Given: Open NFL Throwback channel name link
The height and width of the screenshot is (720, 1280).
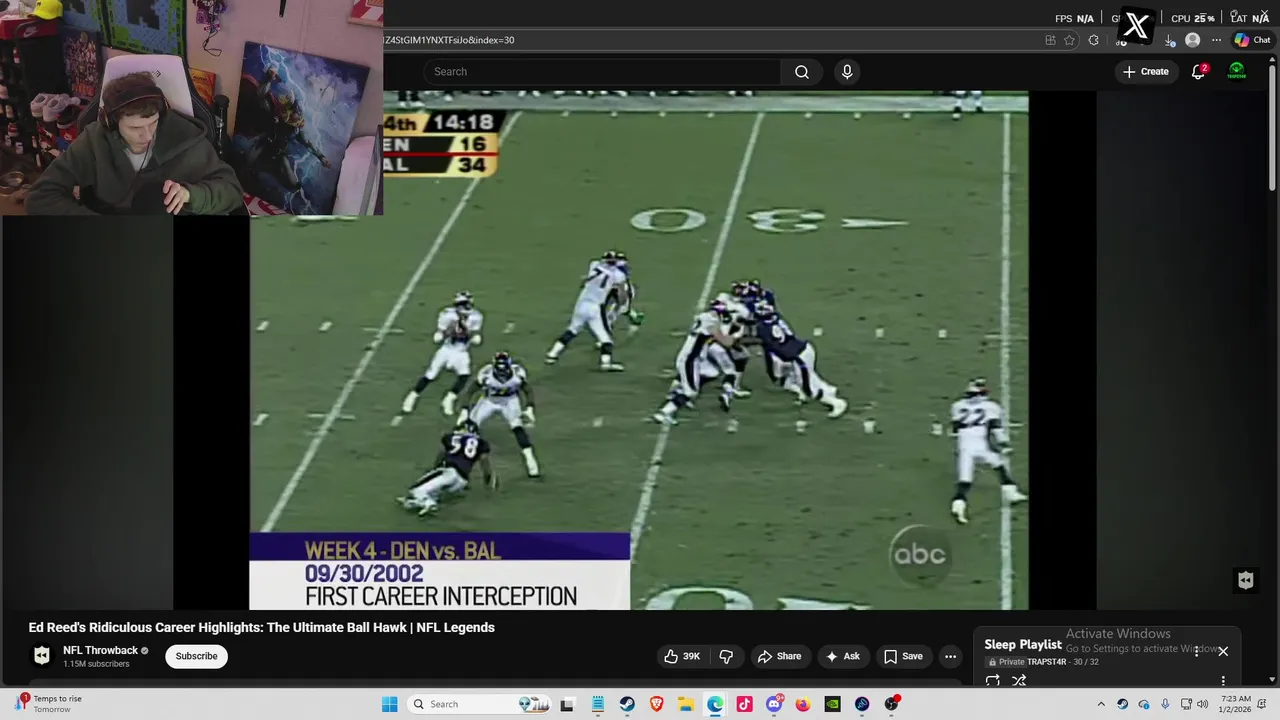Looking at the screenshot, I should point(100,650).
